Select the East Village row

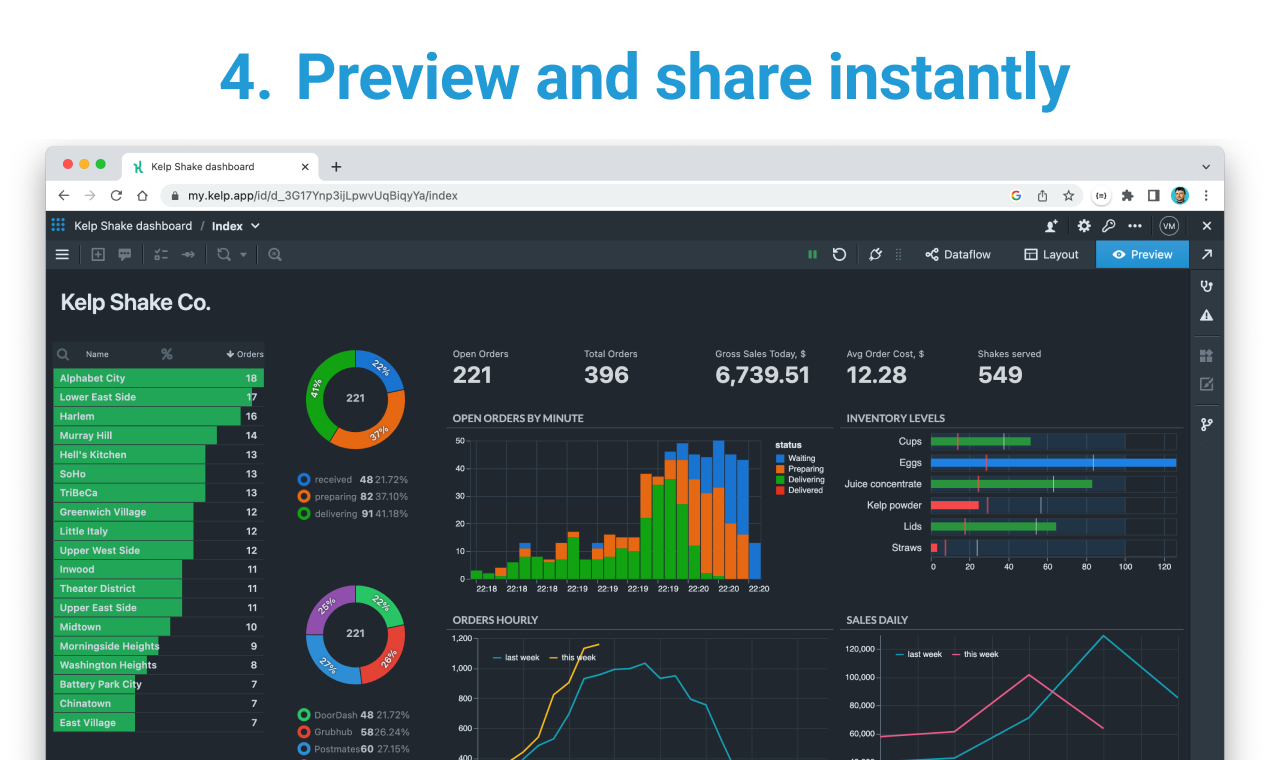point(158,722)
